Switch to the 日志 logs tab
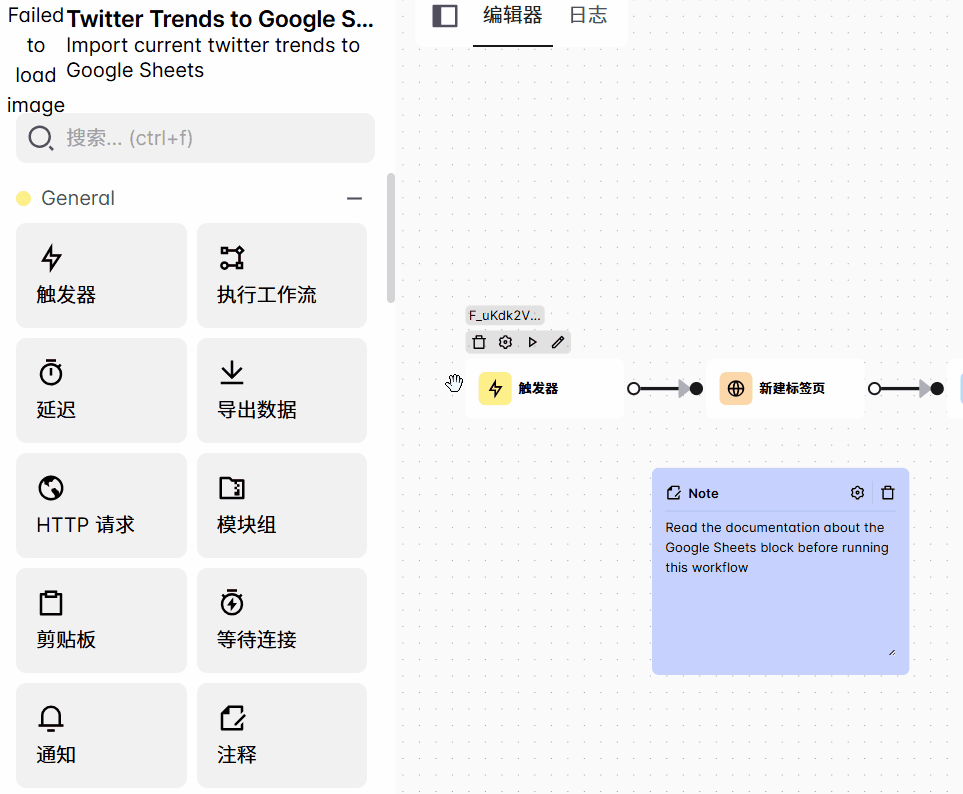 (x=588, y=16)
